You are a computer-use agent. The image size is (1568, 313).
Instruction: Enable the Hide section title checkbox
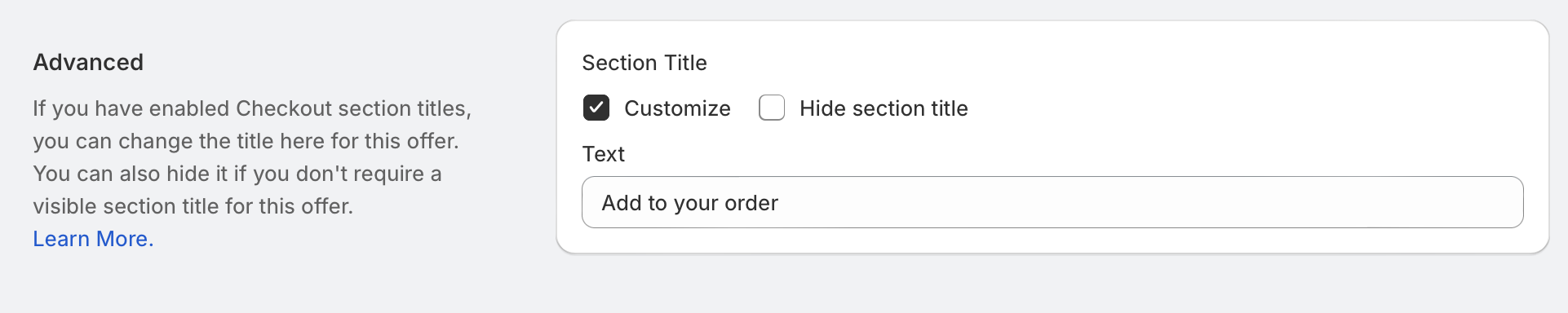pos(772,108)
